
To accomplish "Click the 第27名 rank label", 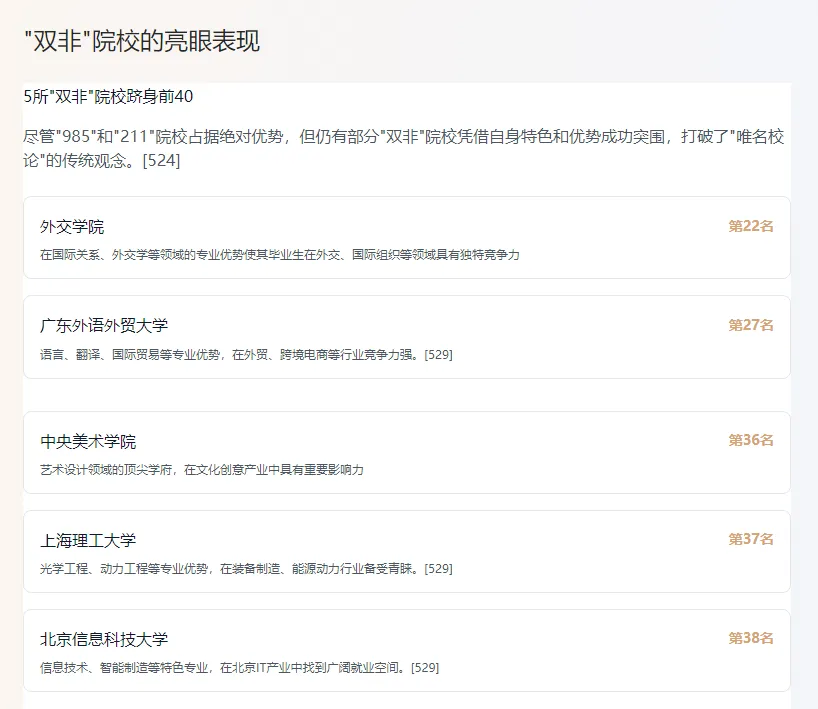I will [x=751, y=325].
